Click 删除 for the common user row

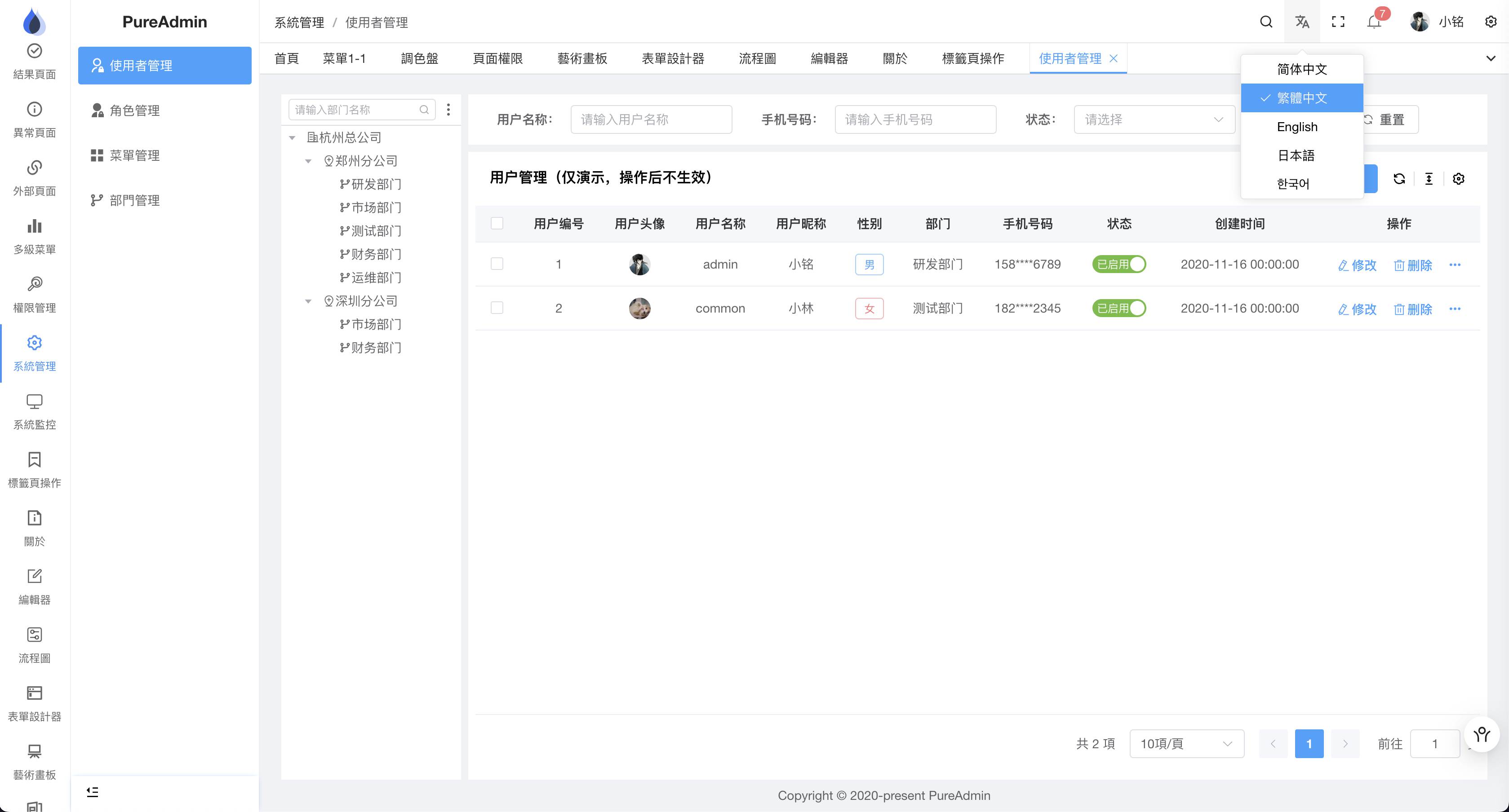(1413, 309)
